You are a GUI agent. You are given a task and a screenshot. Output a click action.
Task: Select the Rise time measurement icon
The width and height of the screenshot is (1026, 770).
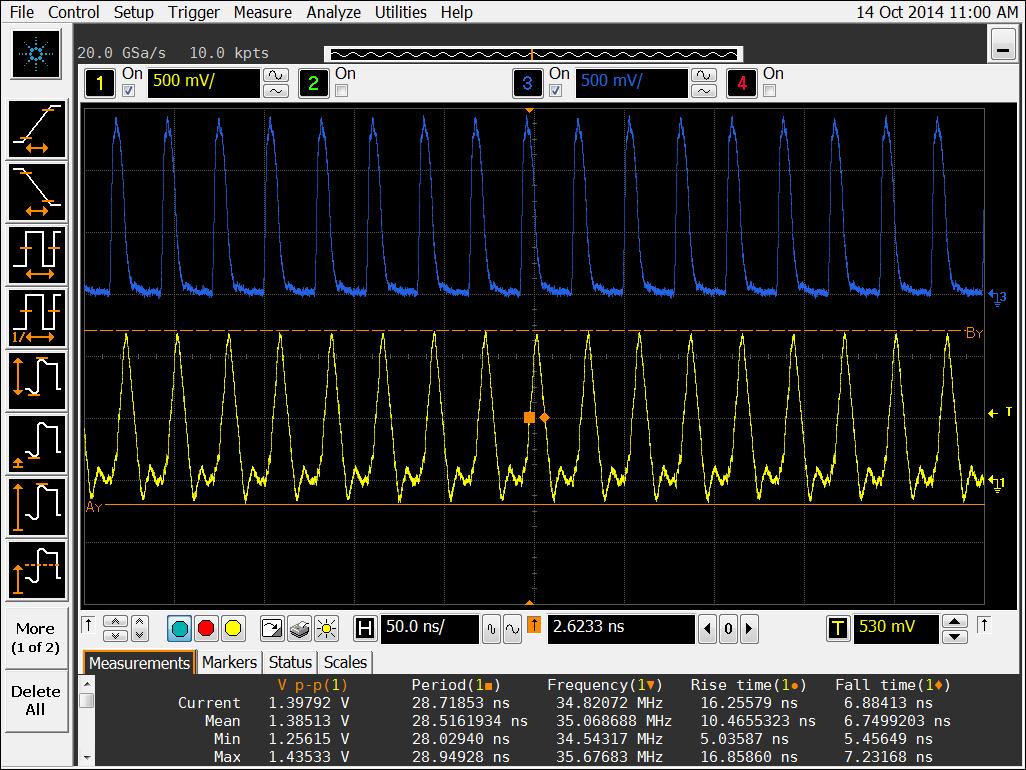(x=37, y=130)
